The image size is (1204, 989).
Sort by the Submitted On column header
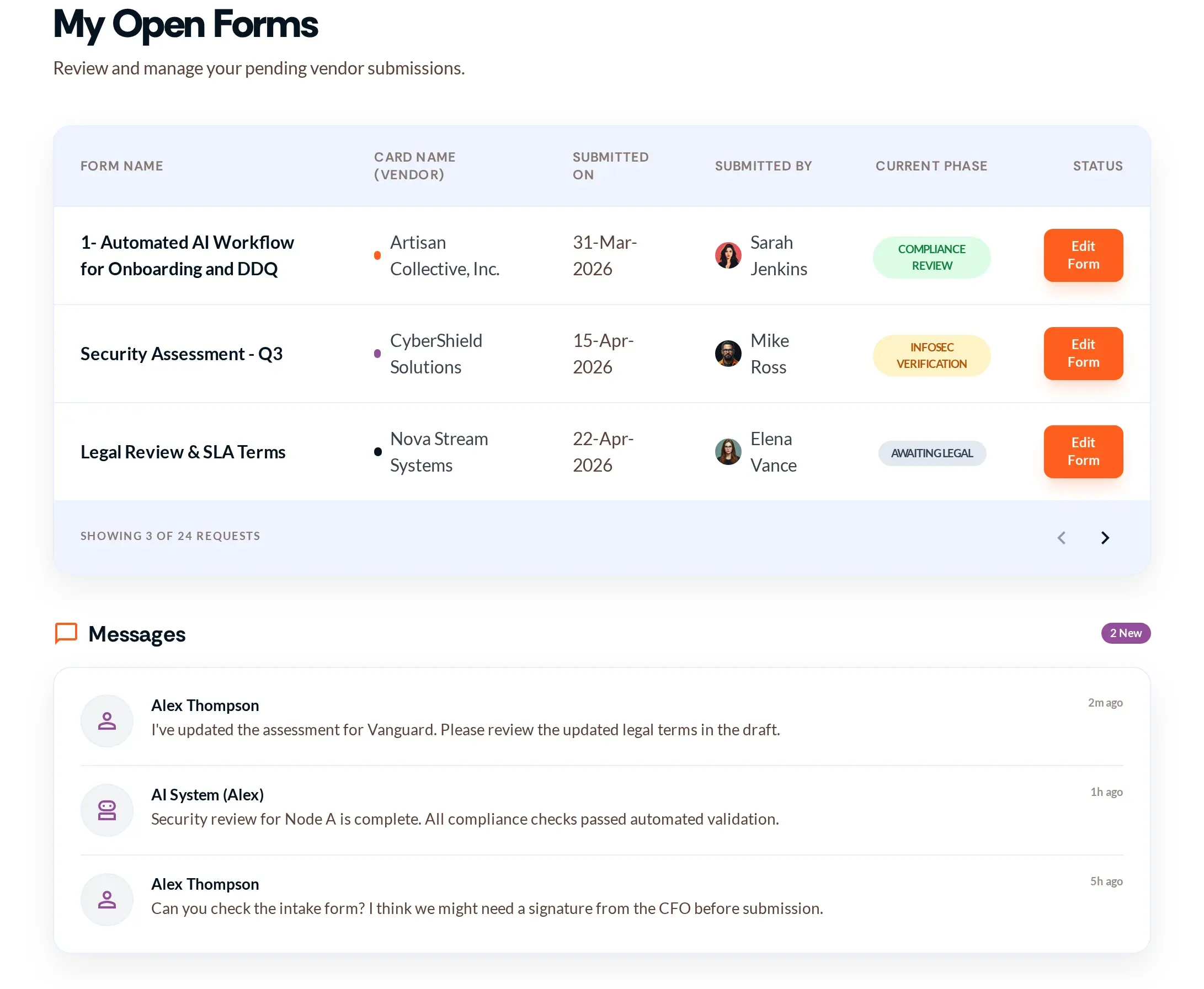pos(610,166)
